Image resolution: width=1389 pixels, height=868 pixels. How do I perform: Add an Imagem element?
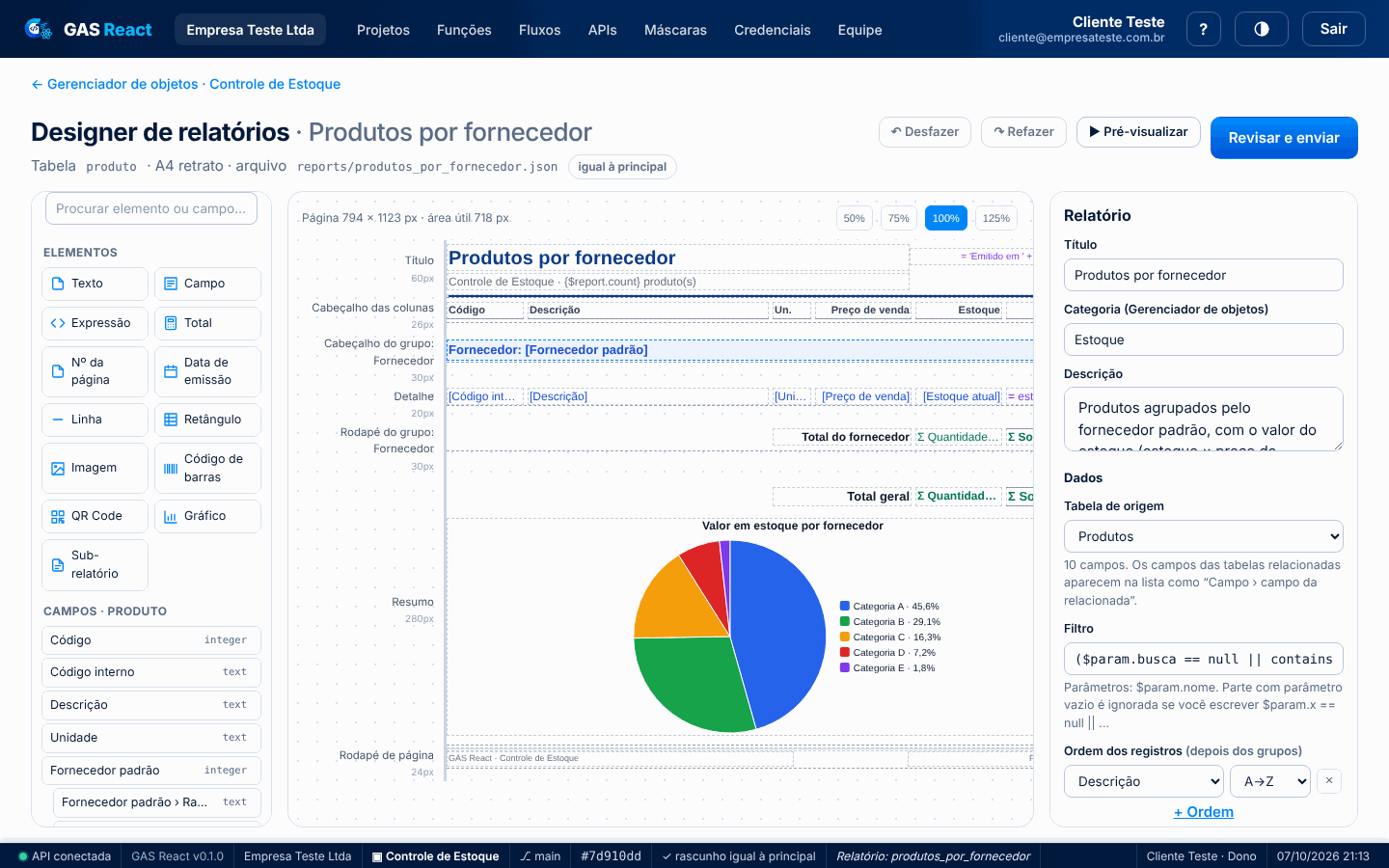point(95,468)
